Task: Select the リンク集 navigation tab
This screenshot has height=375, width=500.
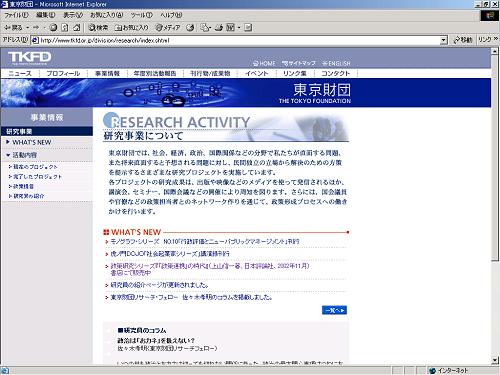Action: 295,73
